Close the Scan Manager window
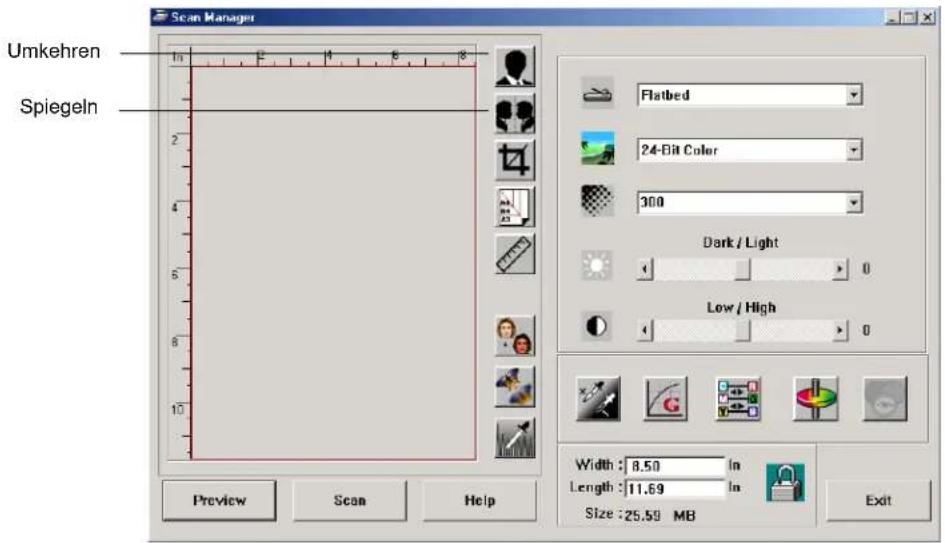This screenshot has height=543, width=945. (928, 17)
